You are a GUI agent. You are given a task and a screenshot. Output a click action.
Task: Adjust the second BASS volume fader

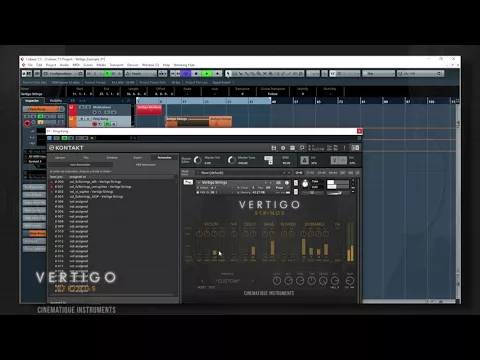[x=272, y=248]
